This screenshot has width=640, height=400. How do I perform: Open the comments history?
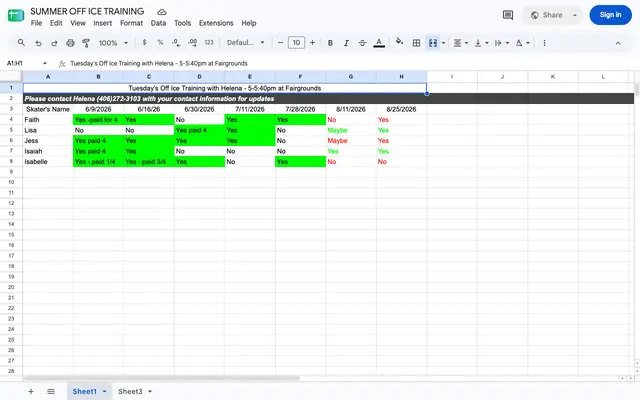click(x=508, y=15)
